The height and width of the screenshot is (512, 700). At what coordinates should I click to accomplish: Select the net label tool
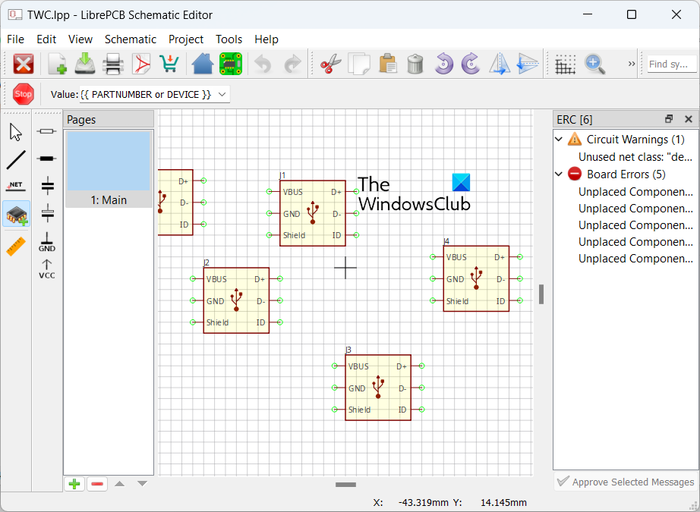tap(16, 186)
